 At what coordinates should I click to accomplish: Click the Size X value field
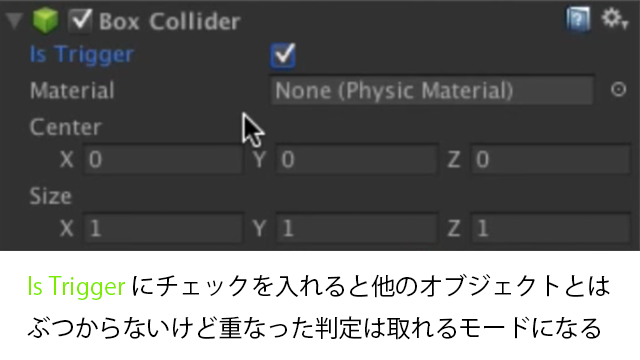(163, 228)
